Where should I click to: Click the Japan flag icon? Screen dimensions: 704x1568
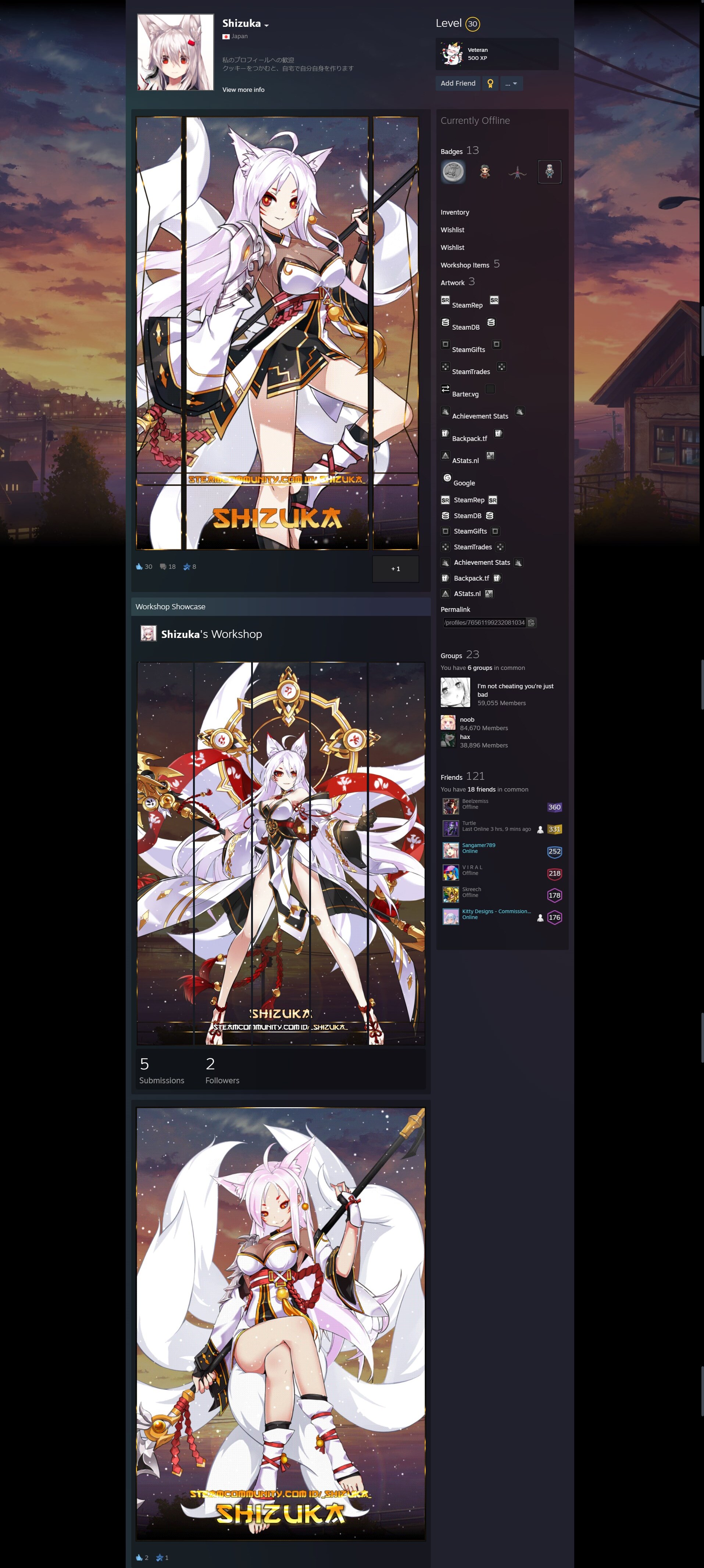point(226,36)
